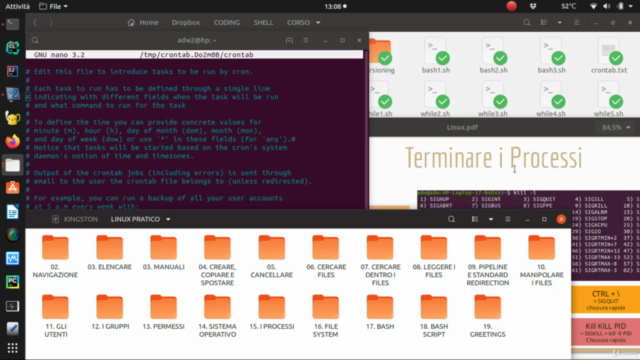
Task: Go to Dropbox in path bar
Action: 186,22
